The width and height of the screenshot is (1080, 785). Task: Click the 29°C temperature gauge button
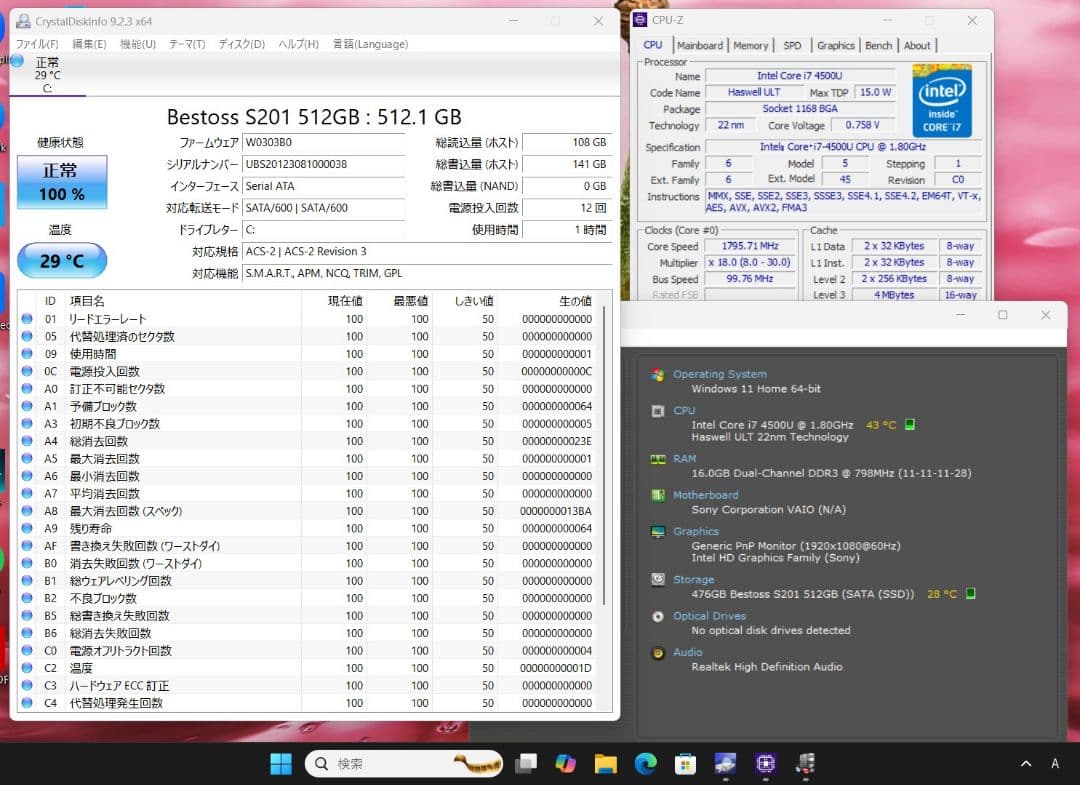(62, 260)
